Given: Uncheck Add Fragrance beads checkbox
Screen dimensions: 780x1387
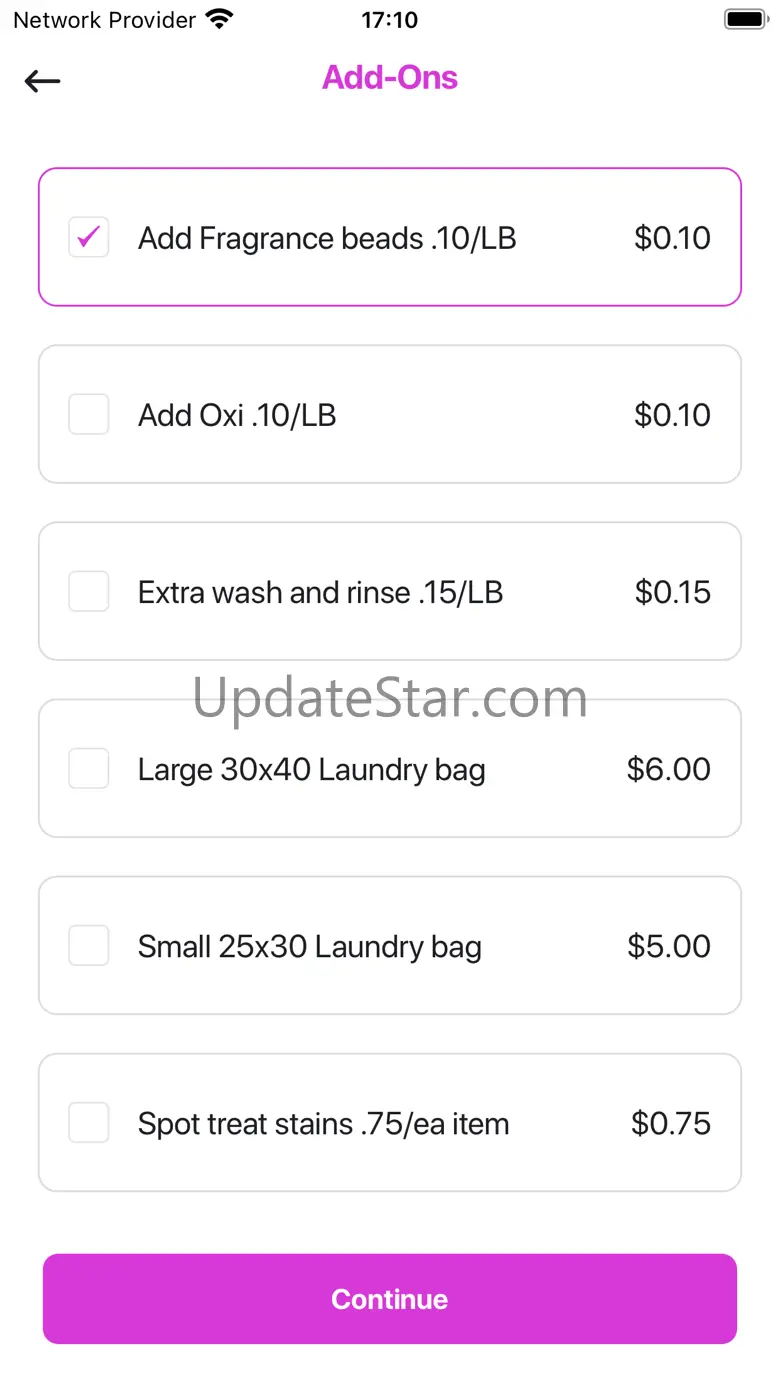Looking at the screenshot, I should 89,237.
